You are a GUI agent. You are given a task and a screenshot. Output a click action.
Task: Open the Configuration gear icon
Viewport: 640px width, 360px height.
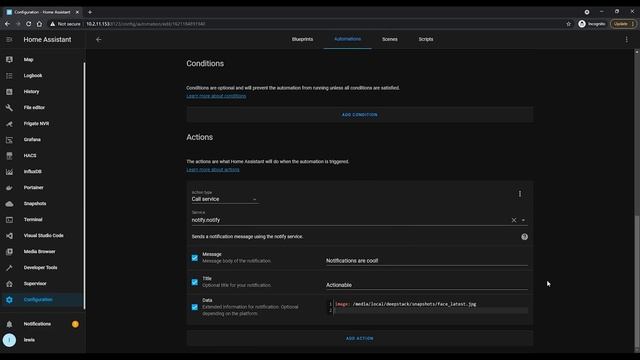9,300
